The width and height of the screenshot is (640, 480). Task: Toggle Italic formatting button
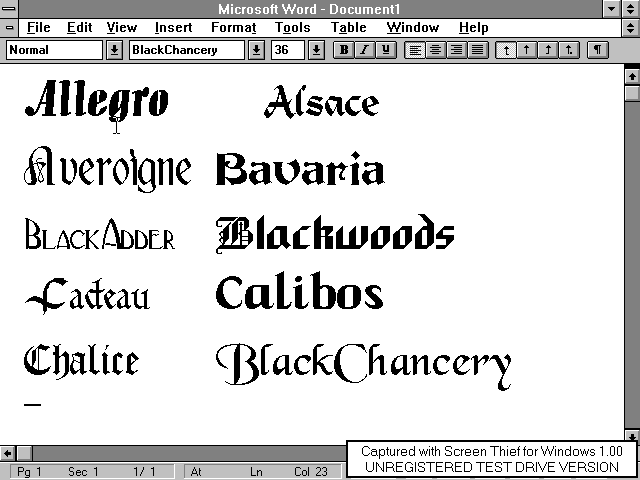365,49
